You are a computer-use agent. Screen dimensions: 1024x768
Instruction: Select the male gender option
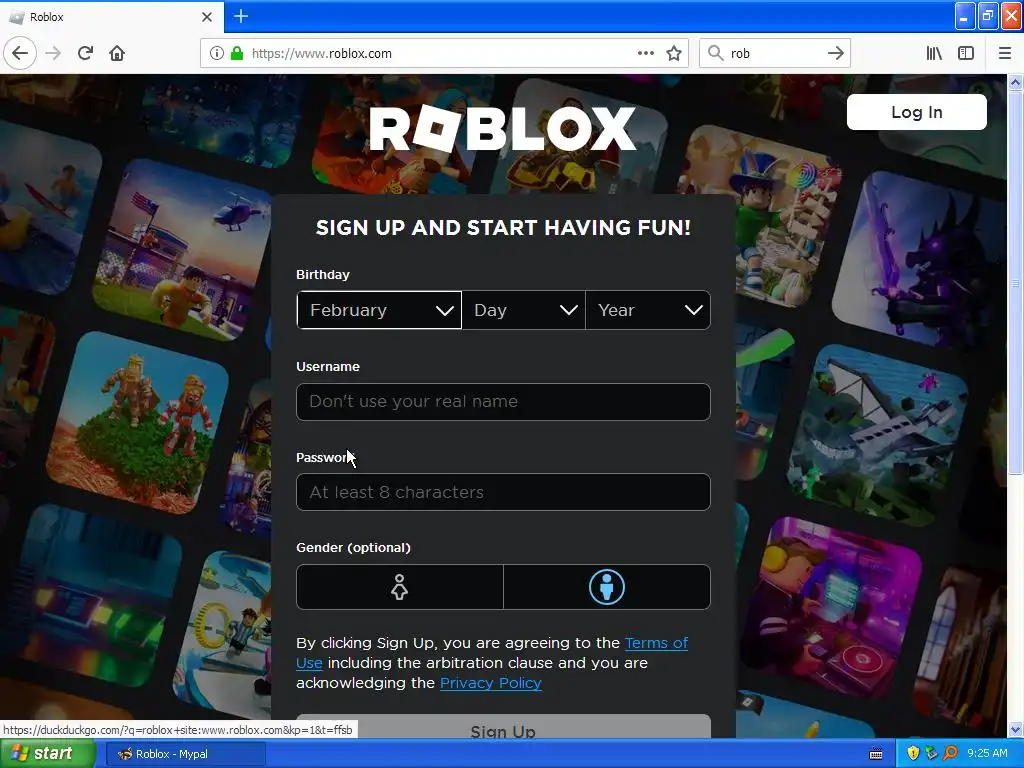tap(607, 586)
